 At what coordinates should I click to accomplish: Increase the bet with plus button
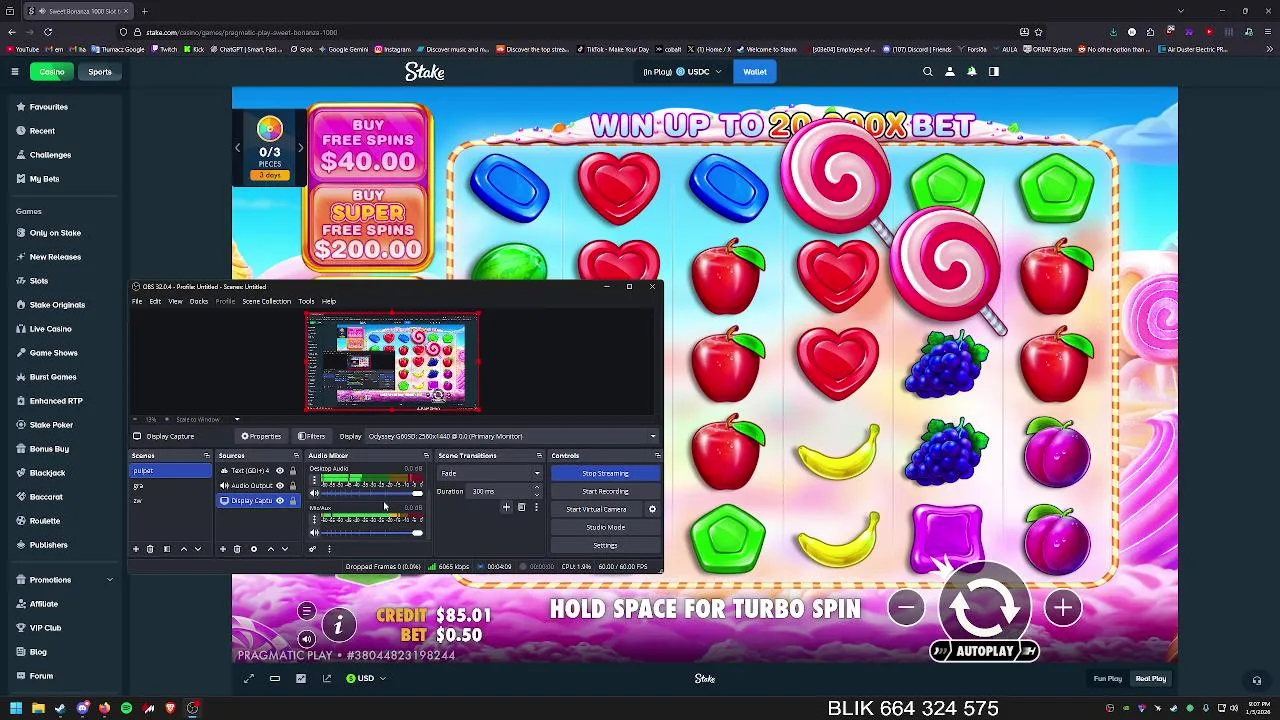point(1063,607)
